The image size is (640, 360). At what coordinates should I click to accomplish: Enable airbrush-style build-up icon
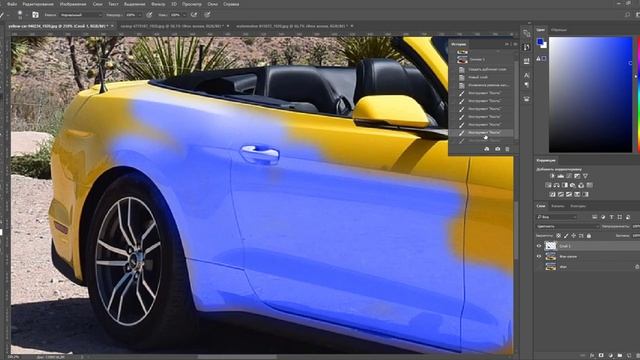(x=194, y=15)
